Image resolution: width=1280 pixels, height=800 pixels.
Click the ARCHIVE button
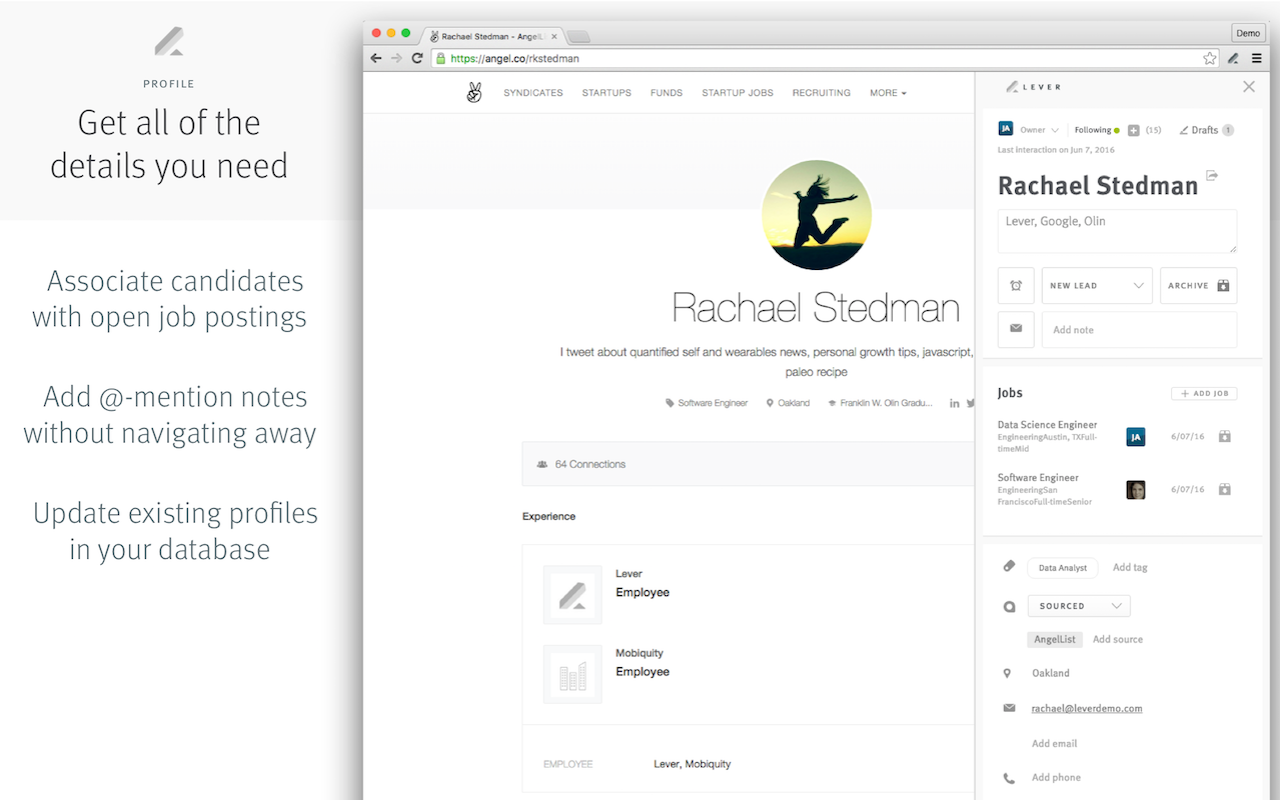[x=1198, y=285]
